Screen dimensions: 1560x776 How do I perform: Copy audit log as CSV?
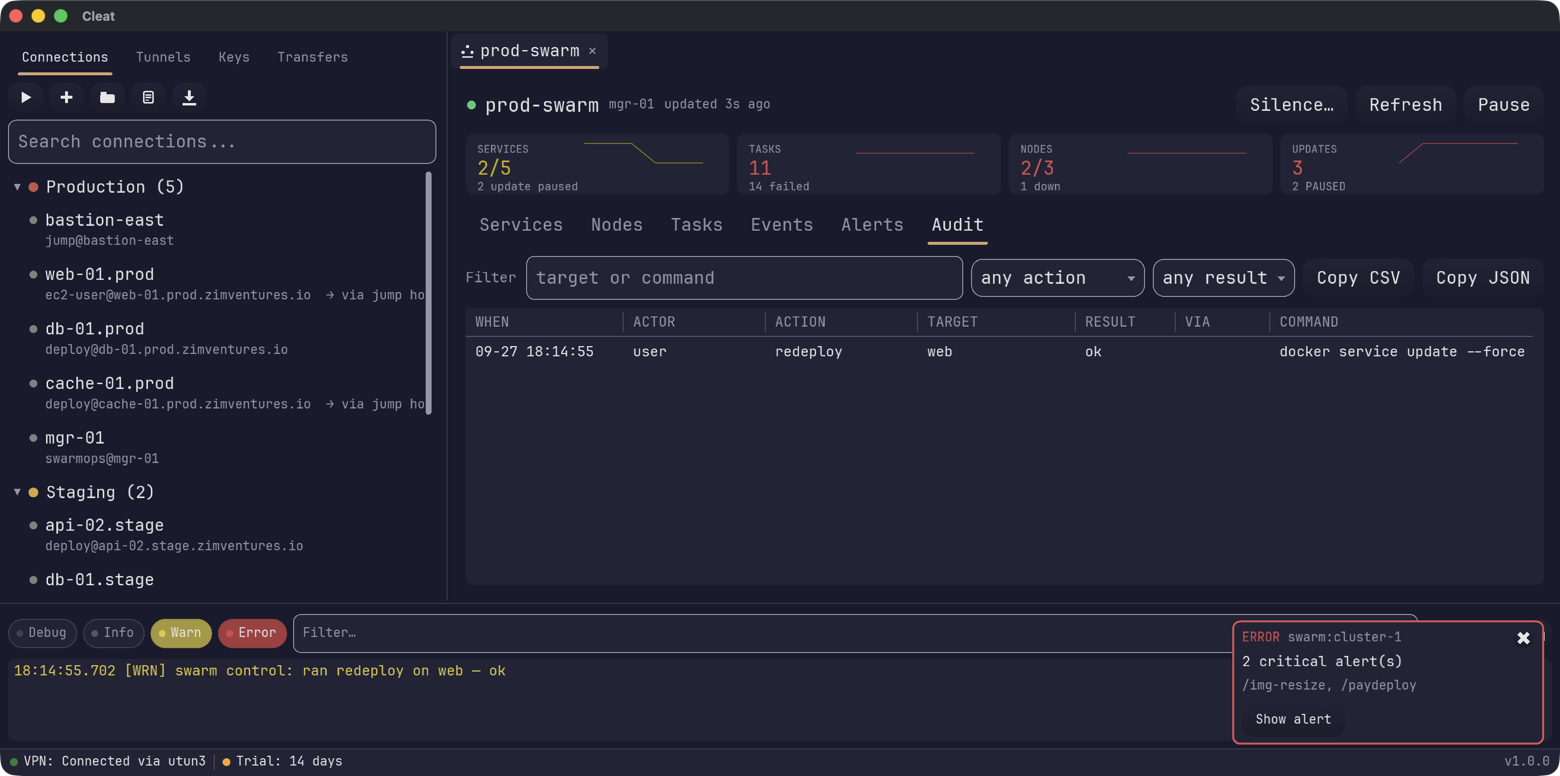click(x=1358, y=278)
